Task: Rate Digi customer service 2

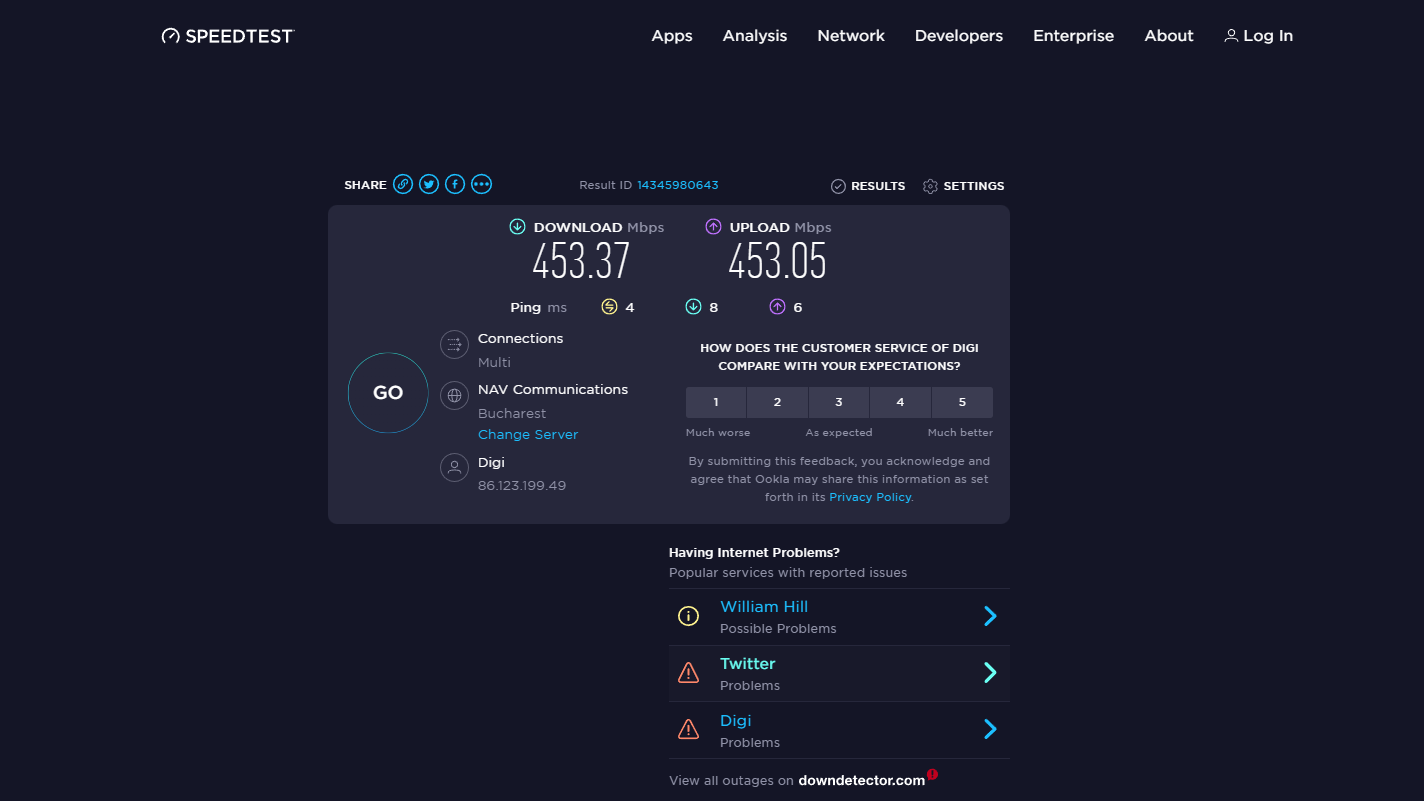Action: (x=777, y=402)
